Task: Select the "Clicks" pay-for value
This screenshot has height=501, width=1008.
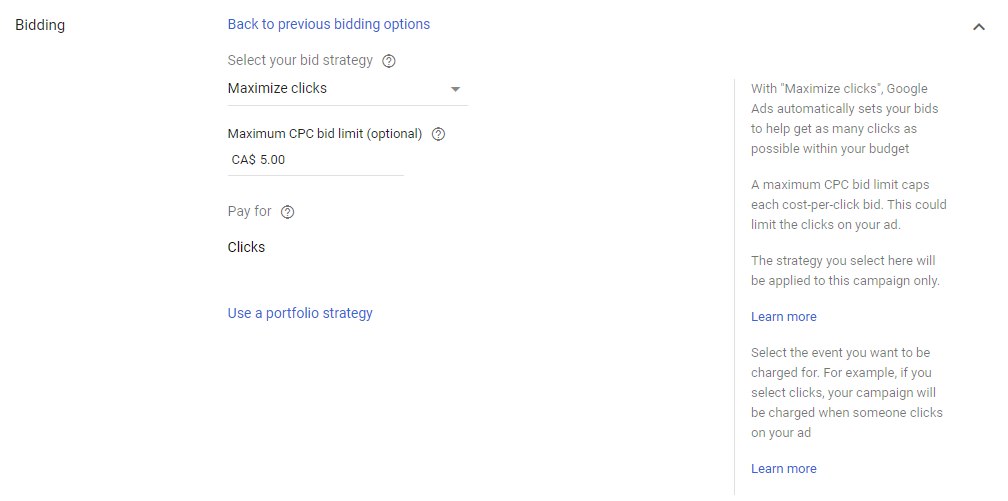Action: tap(247, 247)
